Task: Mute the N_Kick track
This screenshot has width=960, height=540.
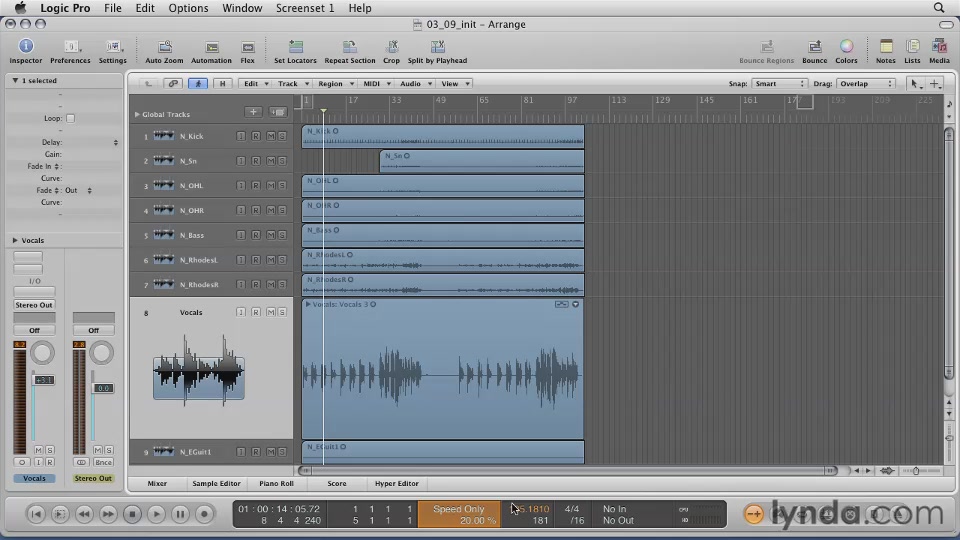Action: point(271,136)
